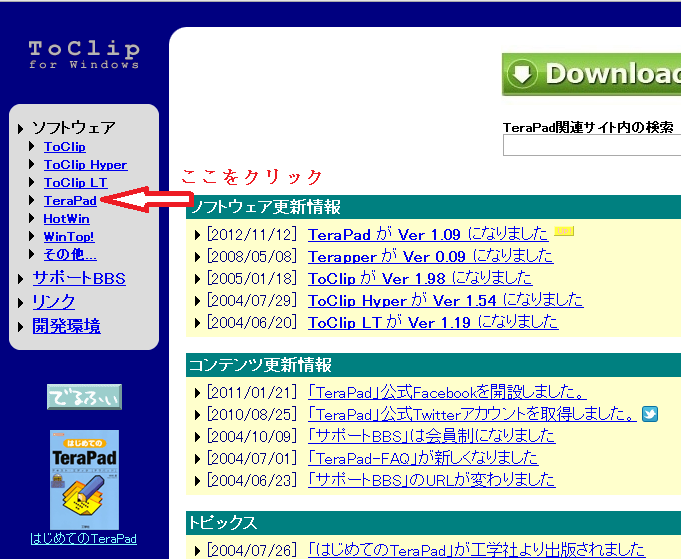Open 「はじめてのTeraPad」が工学社より出版されました link
Screen dimensions: 681x559
477,550
